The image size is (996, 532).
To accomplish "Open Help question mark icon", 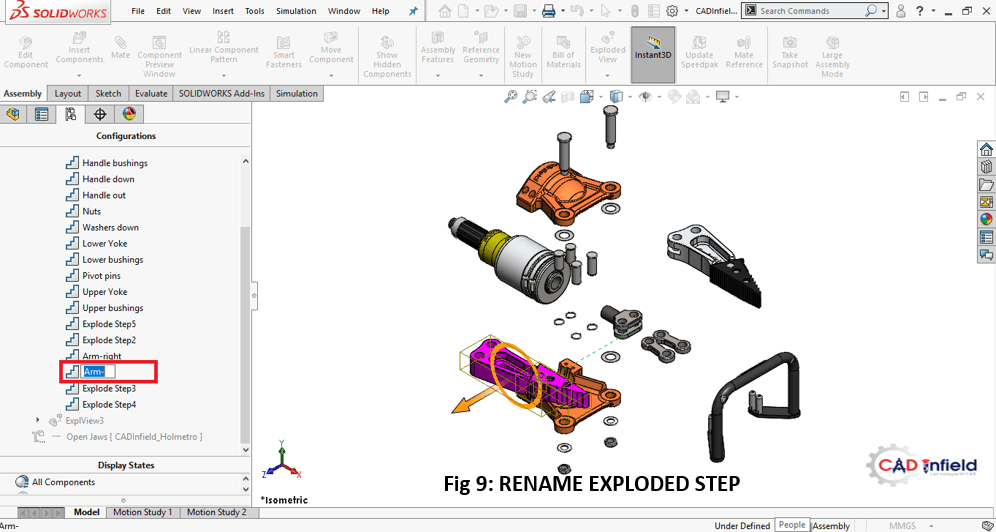I will [x=920, y=11].
